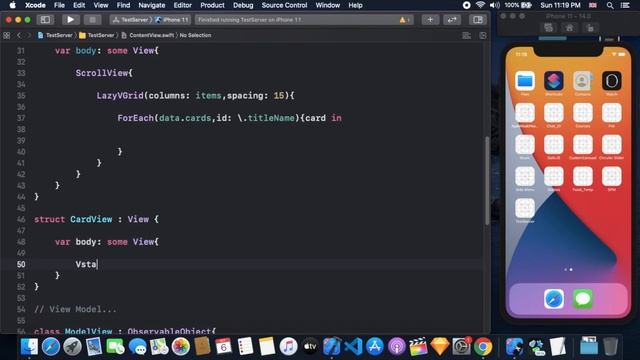The width and height of the screenshot is (640, 360).
Task: Launch Safari from the macOS Dock
Action: [x=51, y=347]
